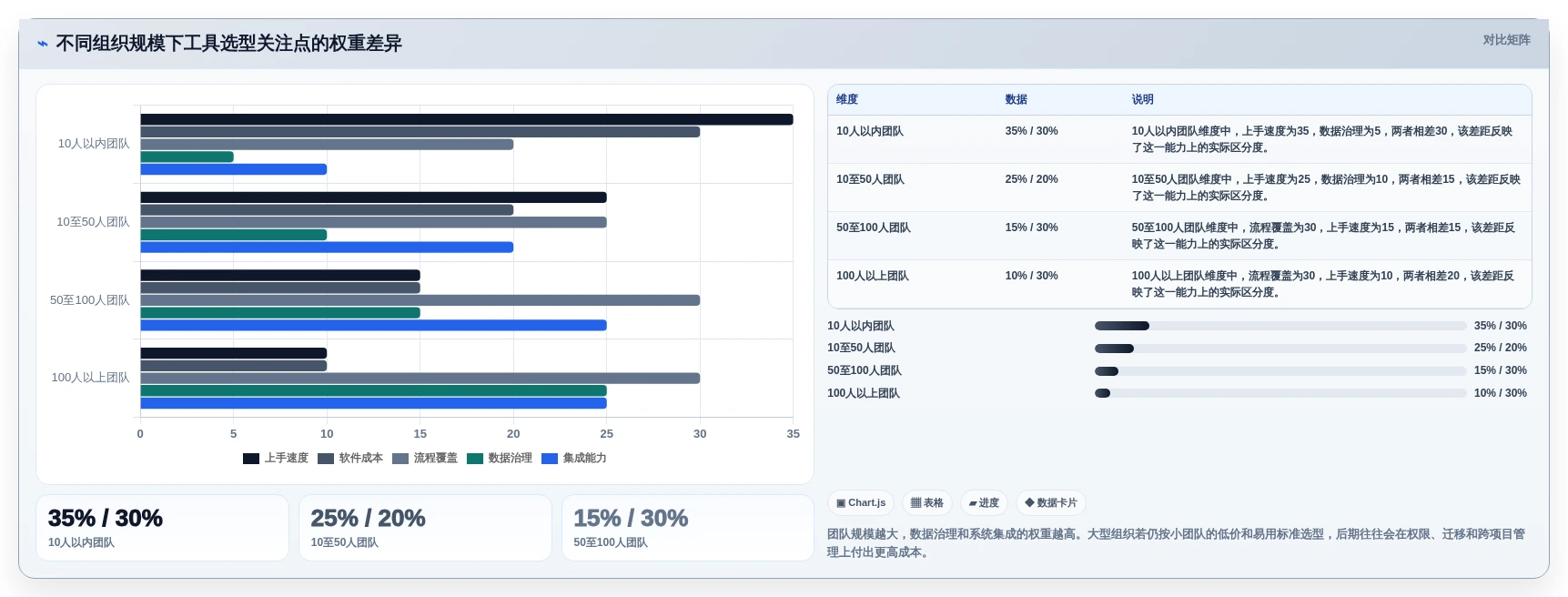Screen dimensions: 1568x597
Task: Toggle the 流程覆盖 legend swatch
Action: (400, 459)
